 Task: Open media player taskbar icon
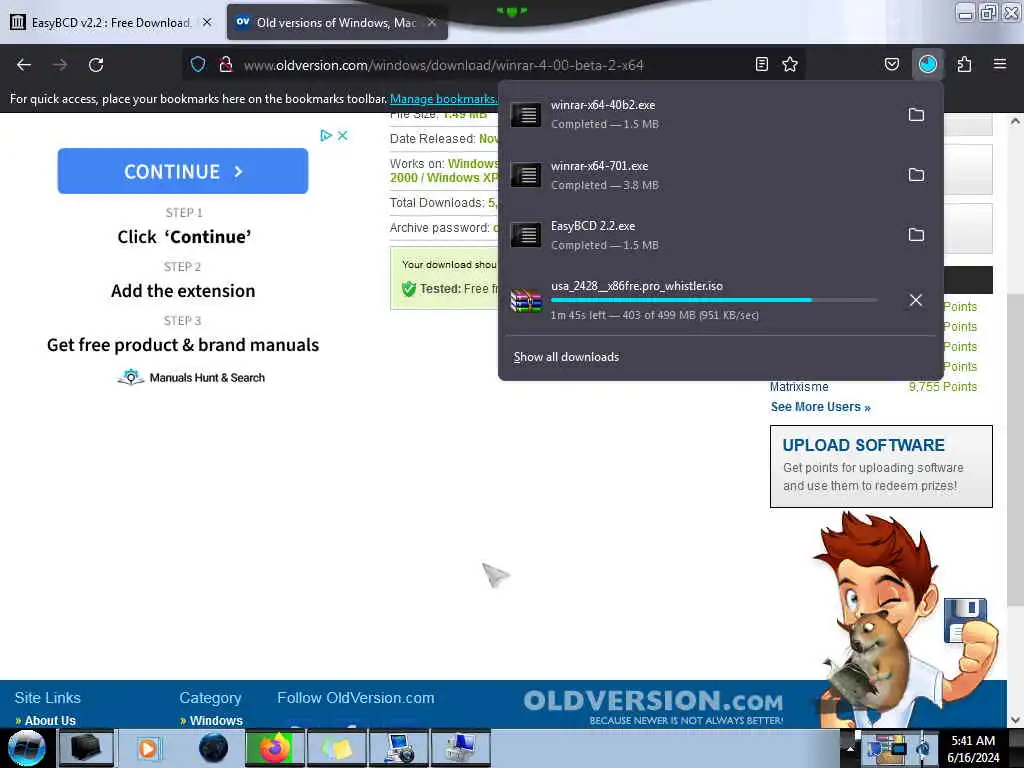tap(148, 748)
